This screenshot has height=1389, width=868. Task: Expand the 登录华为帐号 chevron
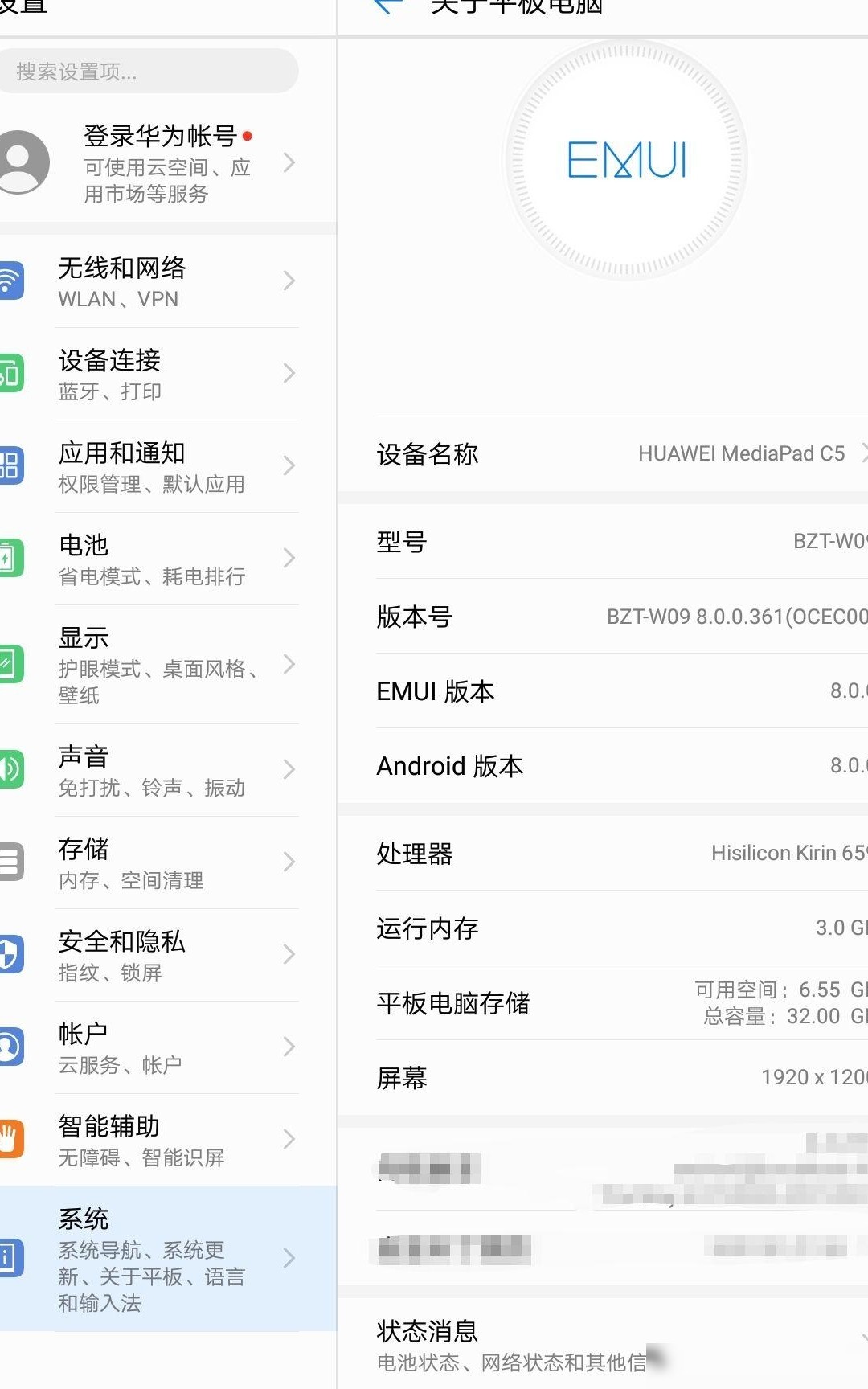pyautogui.click(x=289, y=163)
